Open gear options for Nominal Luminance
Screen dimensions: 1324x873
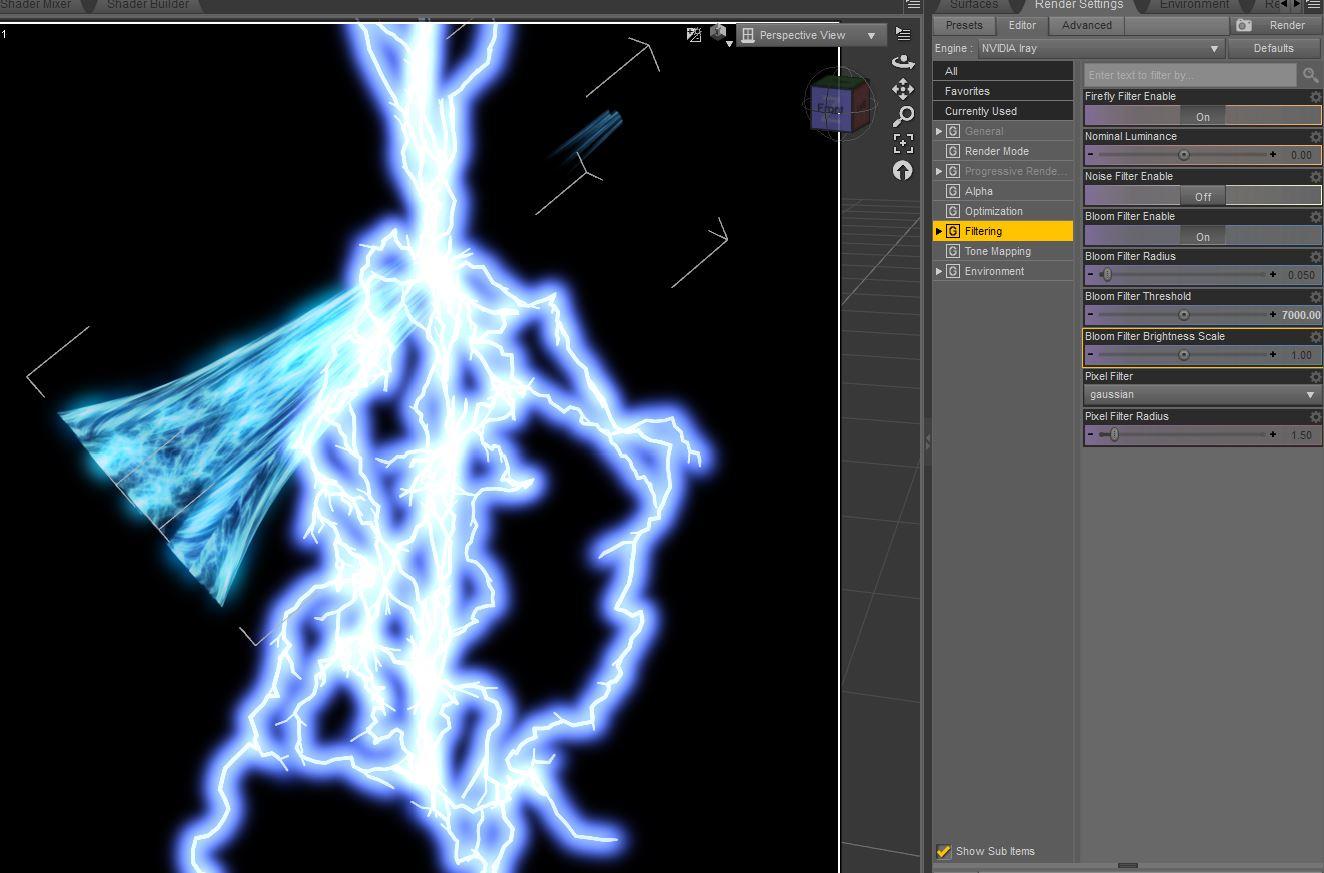(x=1315, y=137)
